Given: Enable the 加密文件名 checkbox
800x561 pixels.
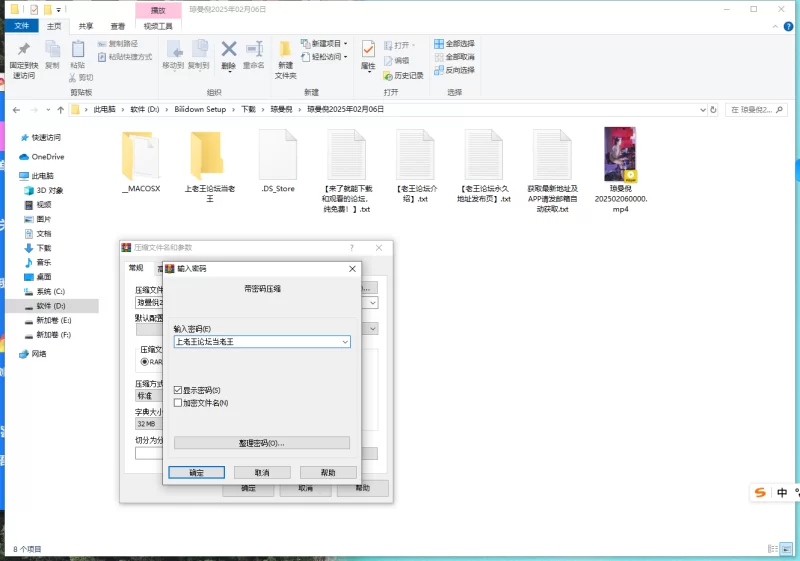Looking at the screenshot, I should point(178,403).
